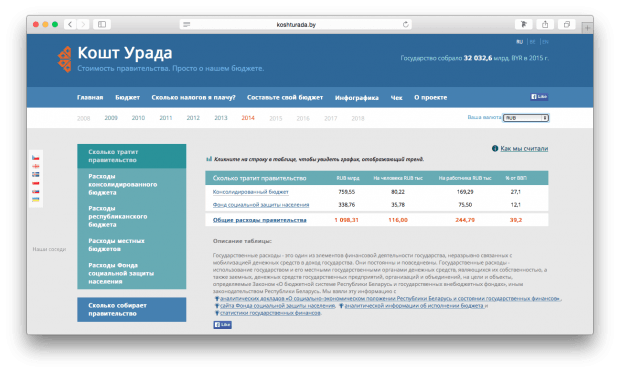Click Общие расходы правительства total link
This screenshot has width=620, height=373.
(x=259, y=220)
